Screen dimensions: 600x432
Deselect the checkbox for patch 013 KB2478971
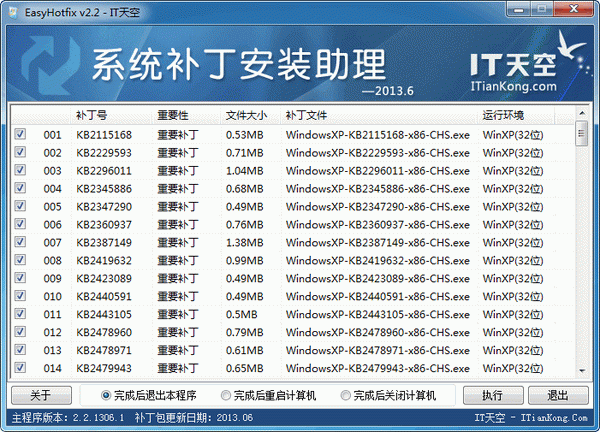click(20, 350)
